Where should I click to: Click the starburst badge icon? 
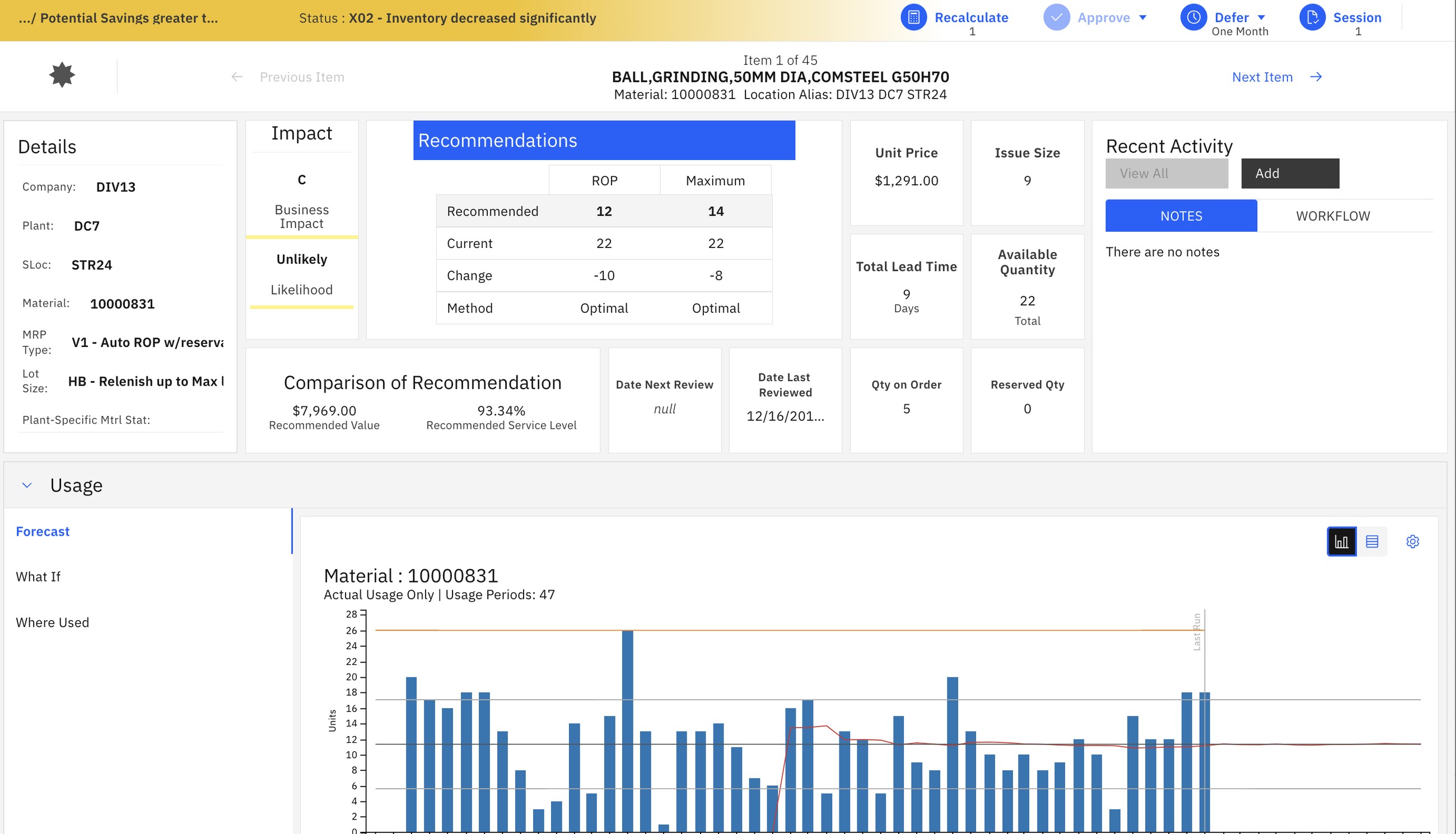(62, 75)
